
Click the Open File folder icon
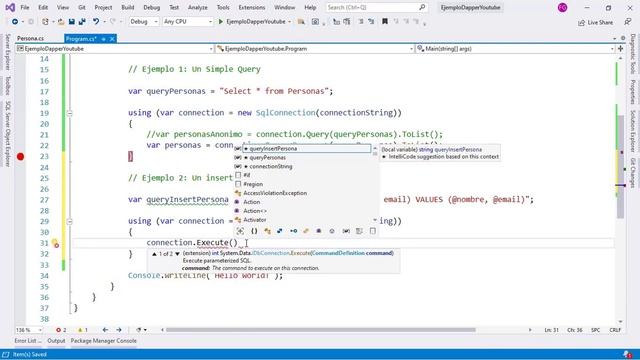[61, 22]
